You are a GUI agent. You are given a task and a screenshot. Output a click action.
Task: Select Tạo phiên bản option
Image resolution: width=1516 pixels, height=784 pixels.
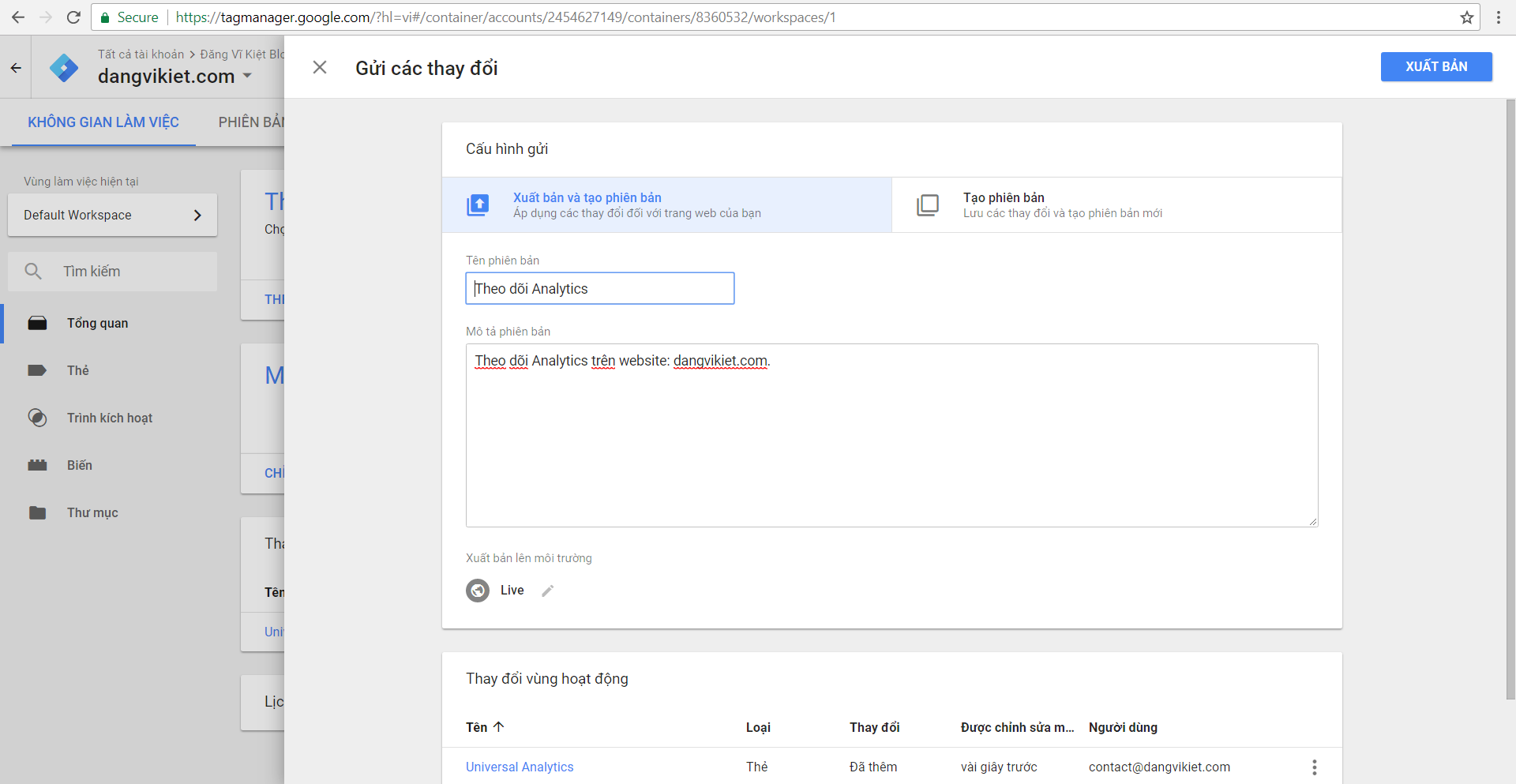1116,204
